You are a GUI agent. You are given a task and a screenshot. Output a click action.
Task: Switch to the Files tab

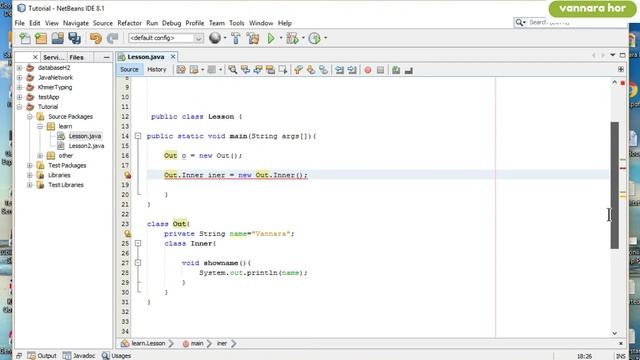pos(76,57)
